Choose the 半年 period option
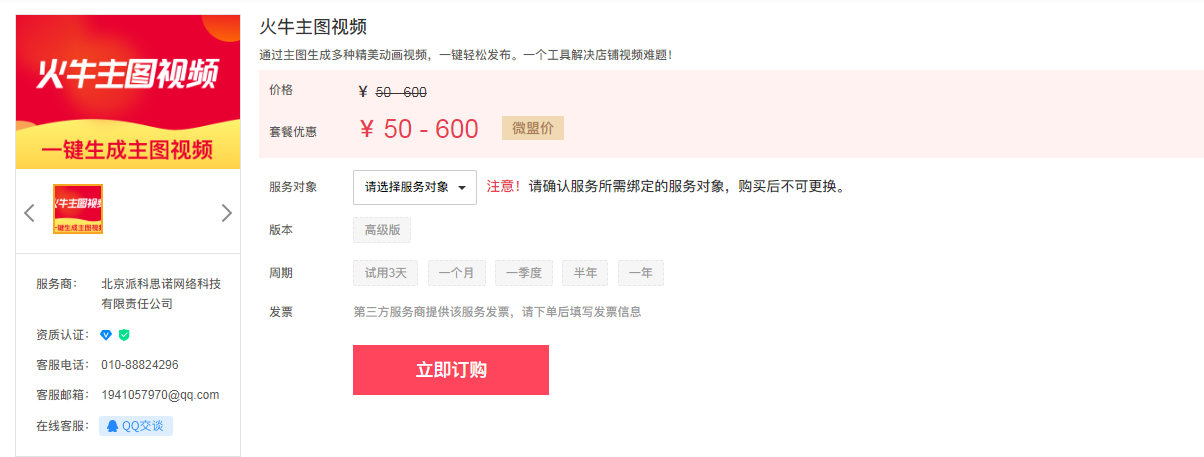Screen dimensions: 1204x457 tap(585, 273)
